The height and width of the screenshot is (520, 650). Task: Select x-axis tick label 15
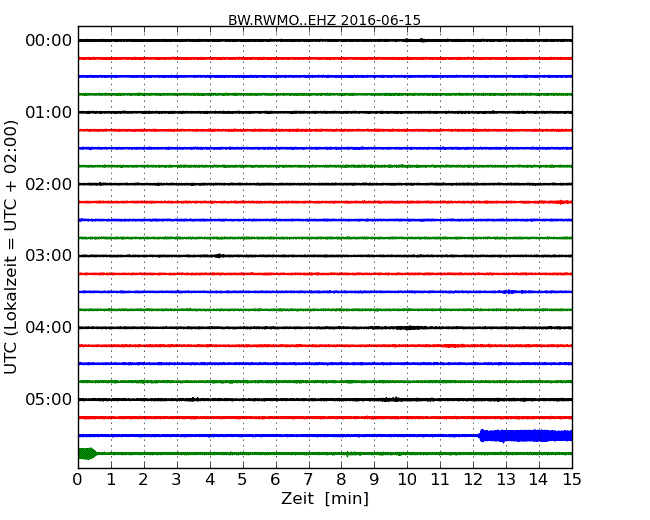pos(572,480)
